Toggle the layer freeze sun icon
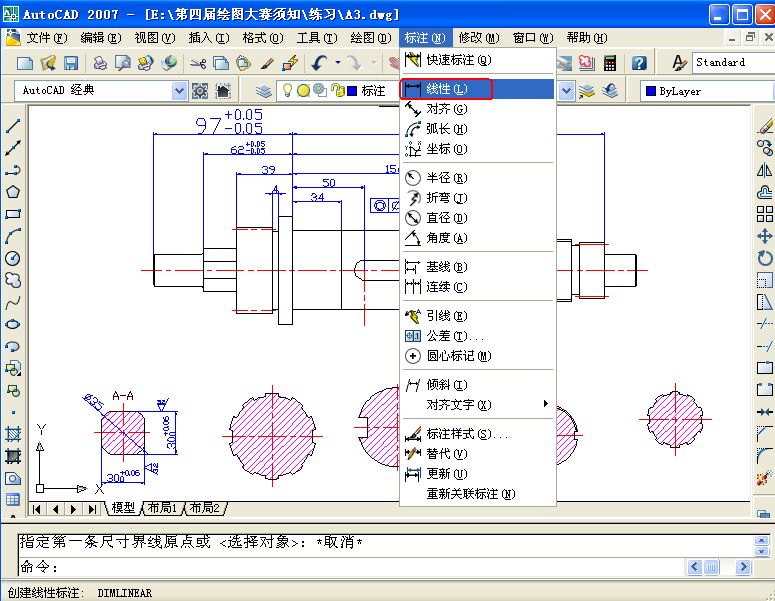Image resolution: width=775 pixels, height=601 pixels. point(303,90)
